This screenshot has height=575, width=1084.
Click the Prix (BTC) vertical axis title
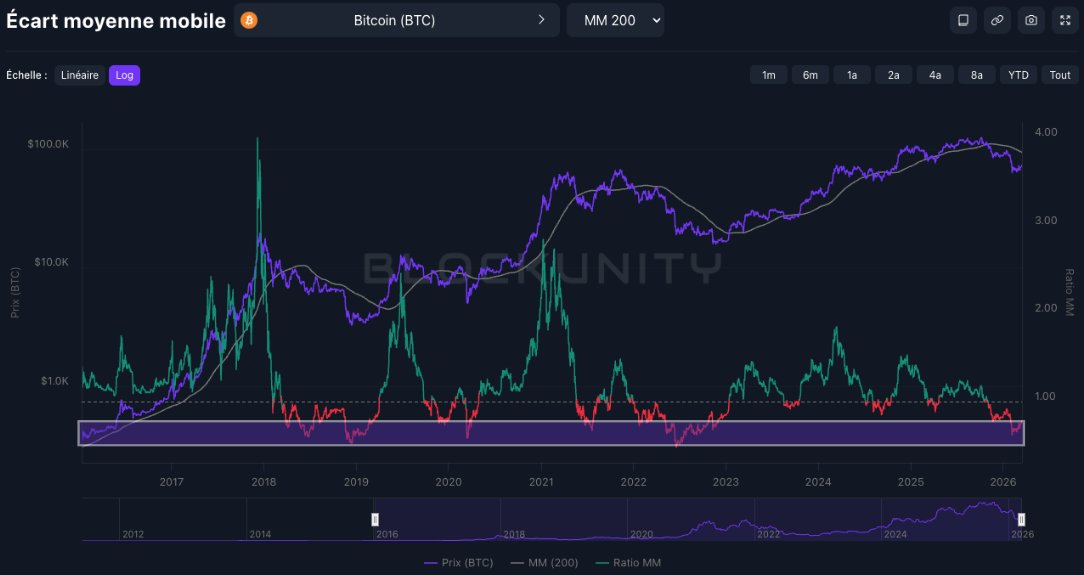coord(15,292)
